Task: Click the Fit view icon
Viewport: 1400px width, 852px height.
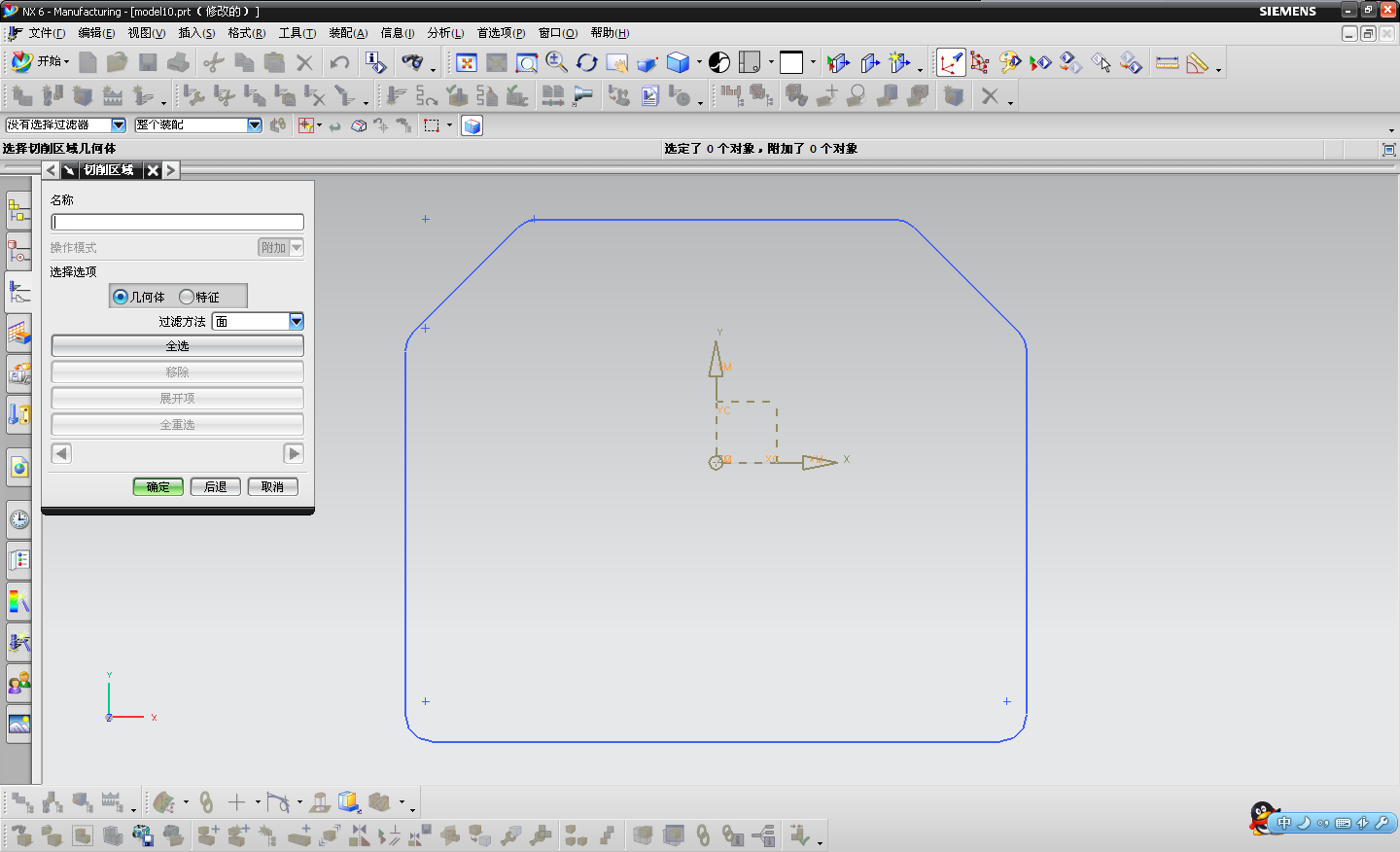Action: (x=467, y=63)
